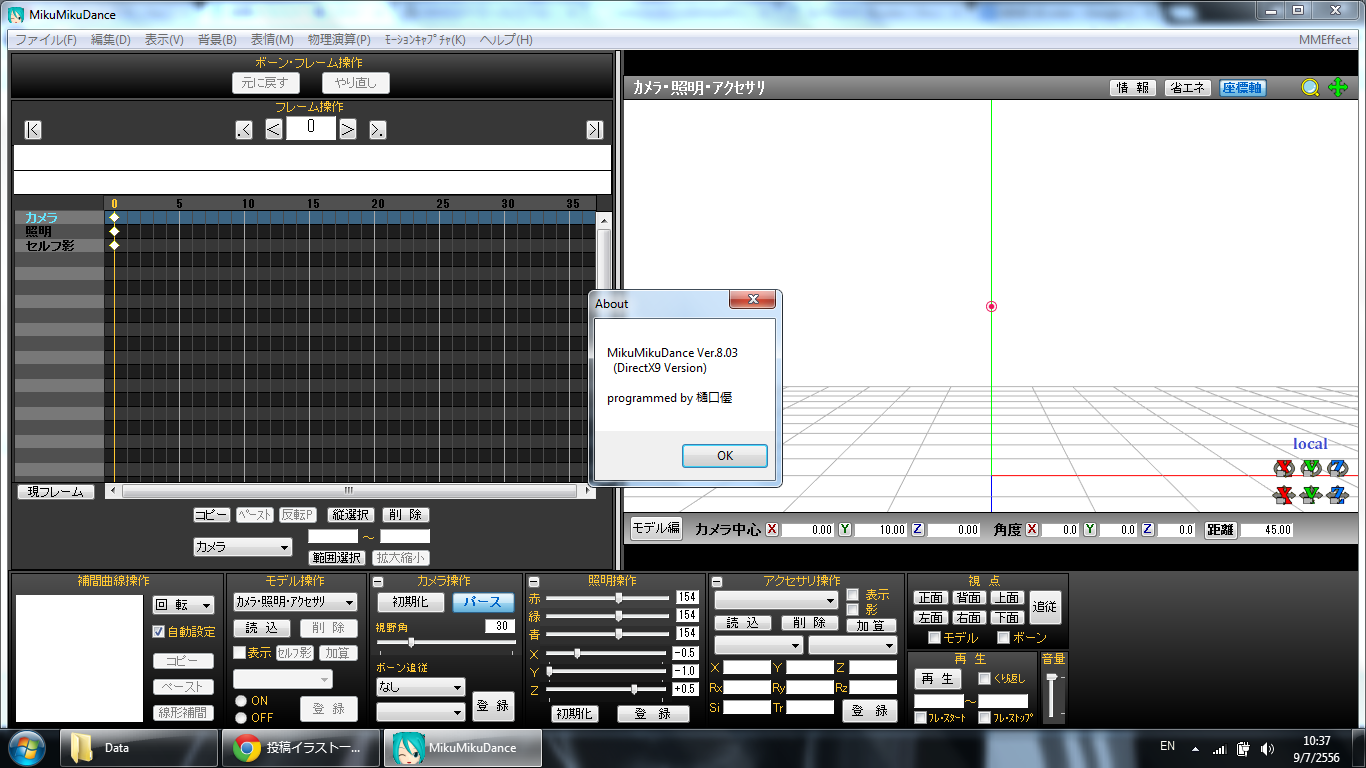The image size is (1366, 768).
Task: Open the 回転 interpolation dropdown
Action: [x=184, y=605]
